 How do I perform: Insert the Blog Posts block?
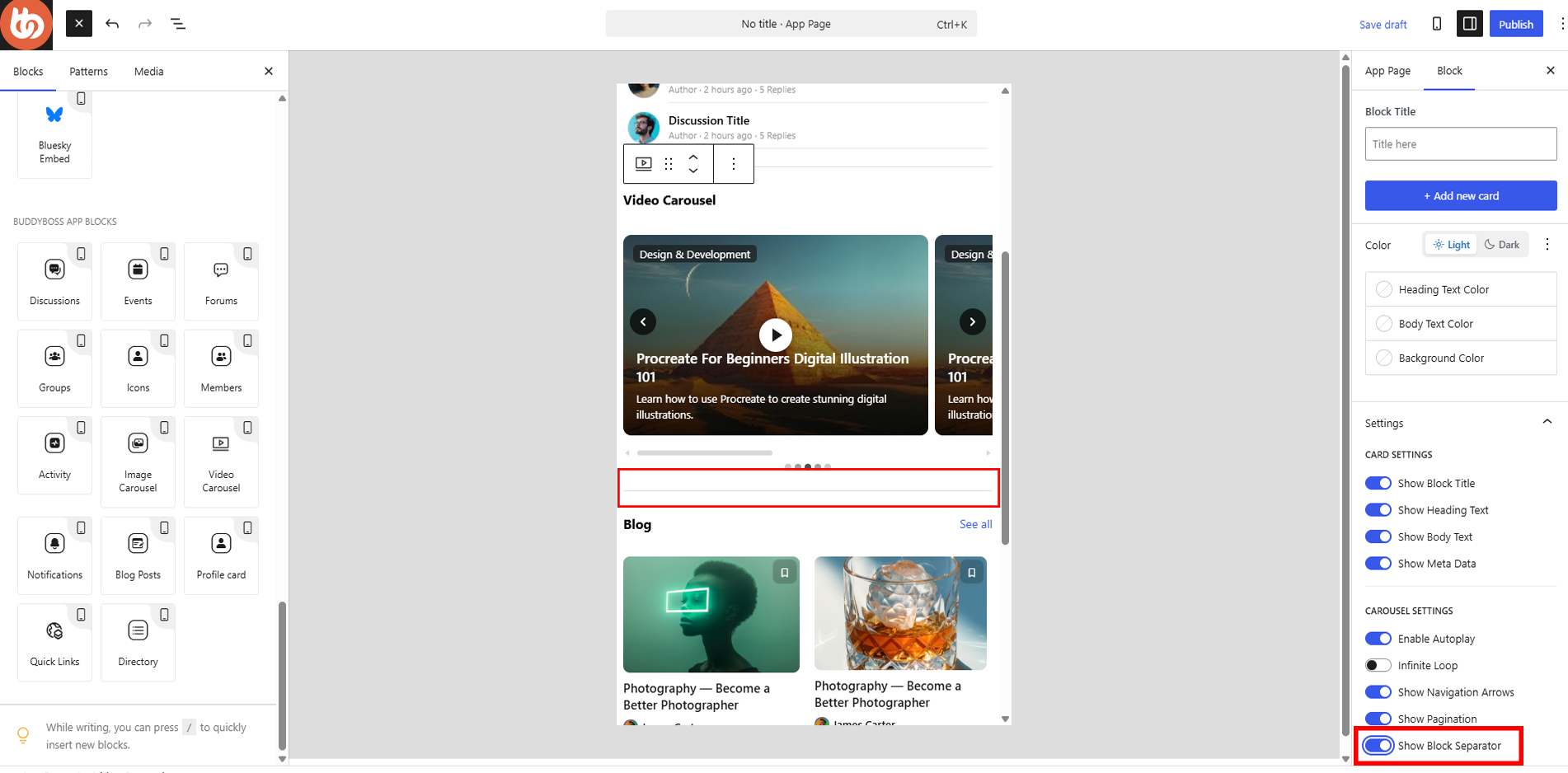coord(138,555)
